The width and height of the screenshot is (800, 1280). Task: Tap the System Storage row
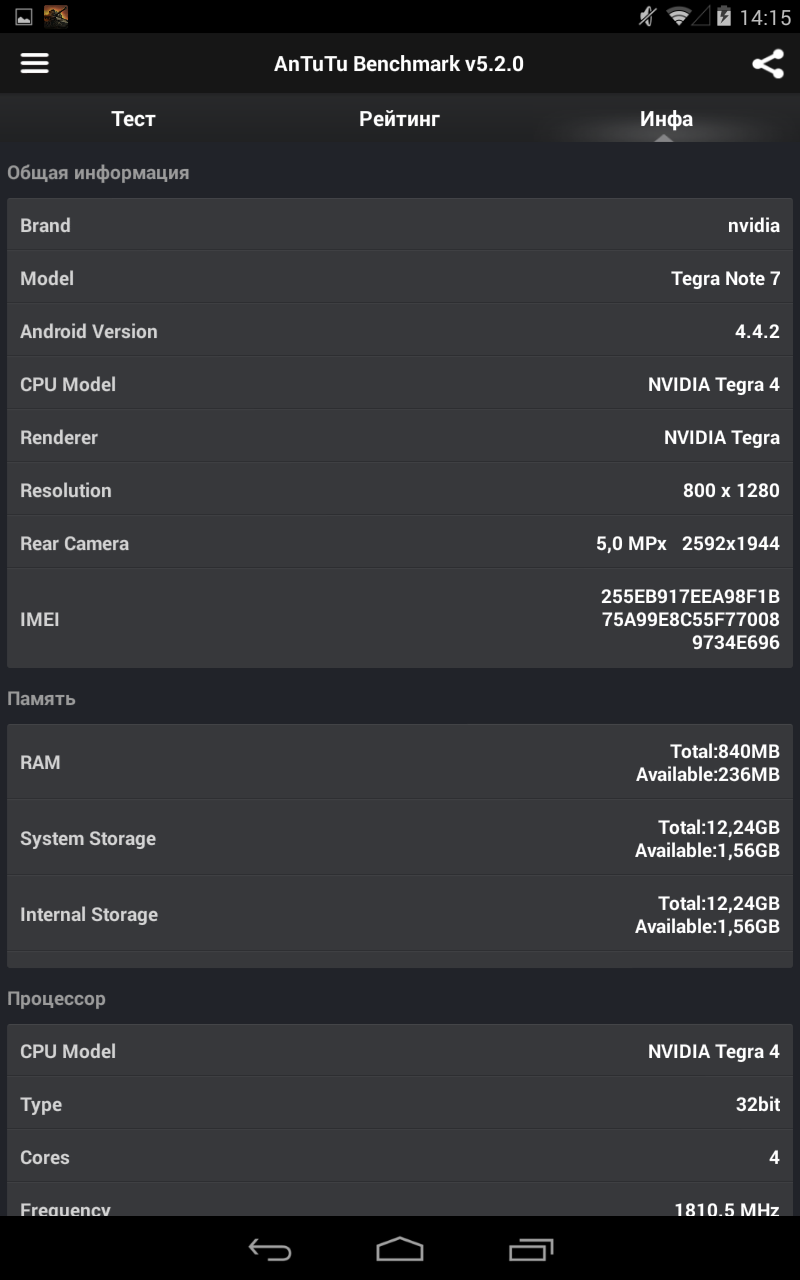pos(400,838)
